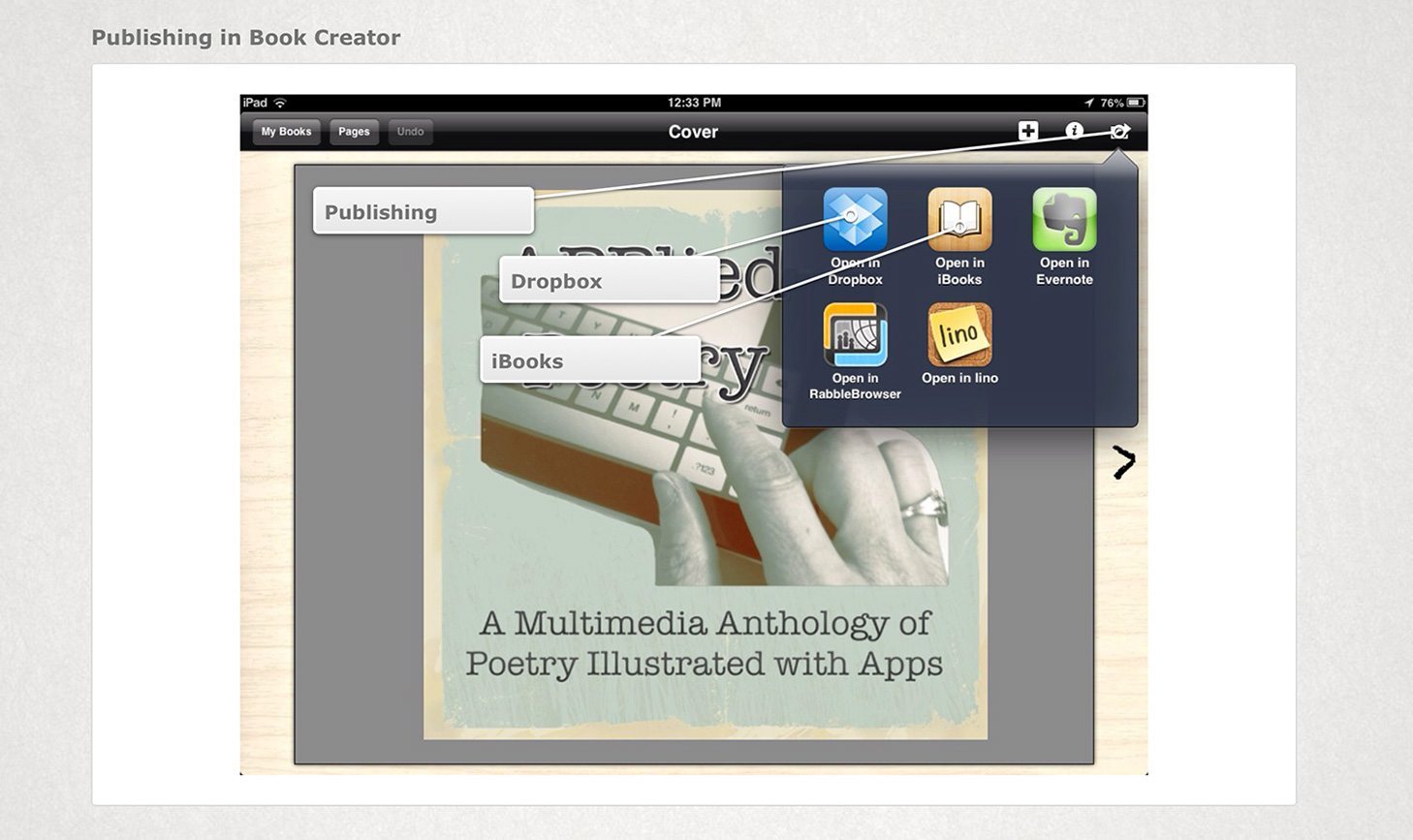Click the 76% battery percentage

(x=1112, y=103)
